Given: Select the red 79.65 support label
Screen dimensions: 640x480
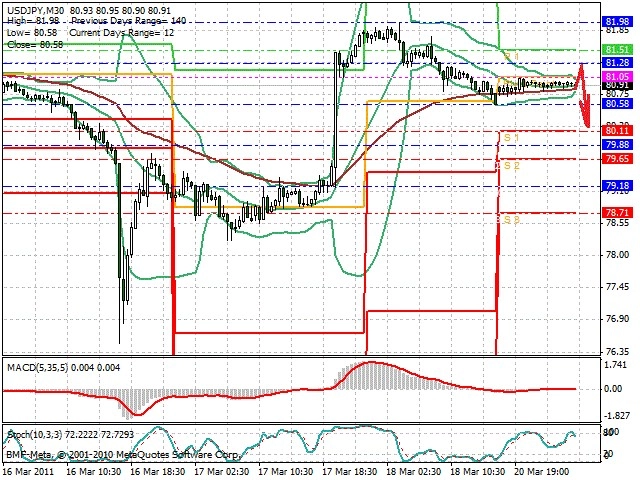Looking at the screenshot, I should point(617,158).
